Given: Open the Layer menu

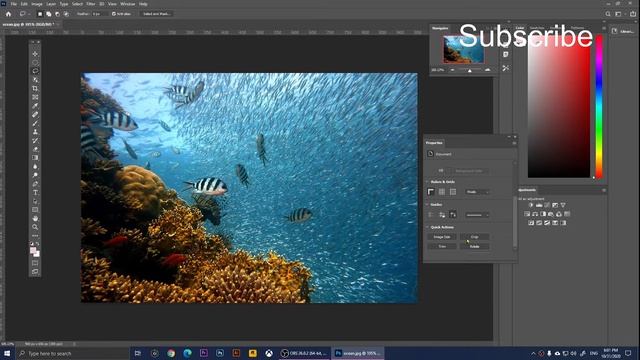Looking at the screenshot, I should [51, 4].
